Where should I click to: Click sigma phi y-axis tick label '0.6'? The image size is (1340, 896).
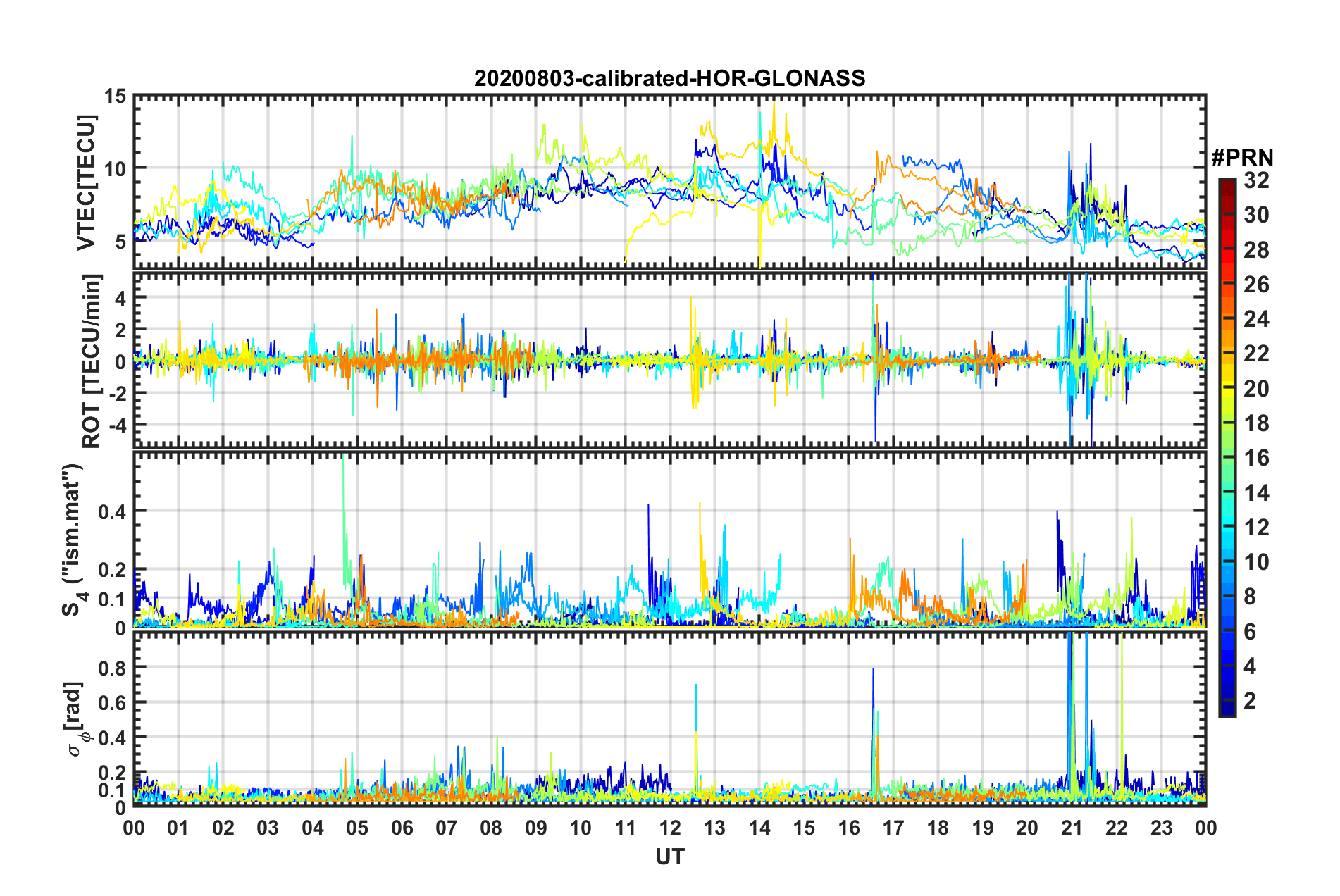[x=113, y=703]
